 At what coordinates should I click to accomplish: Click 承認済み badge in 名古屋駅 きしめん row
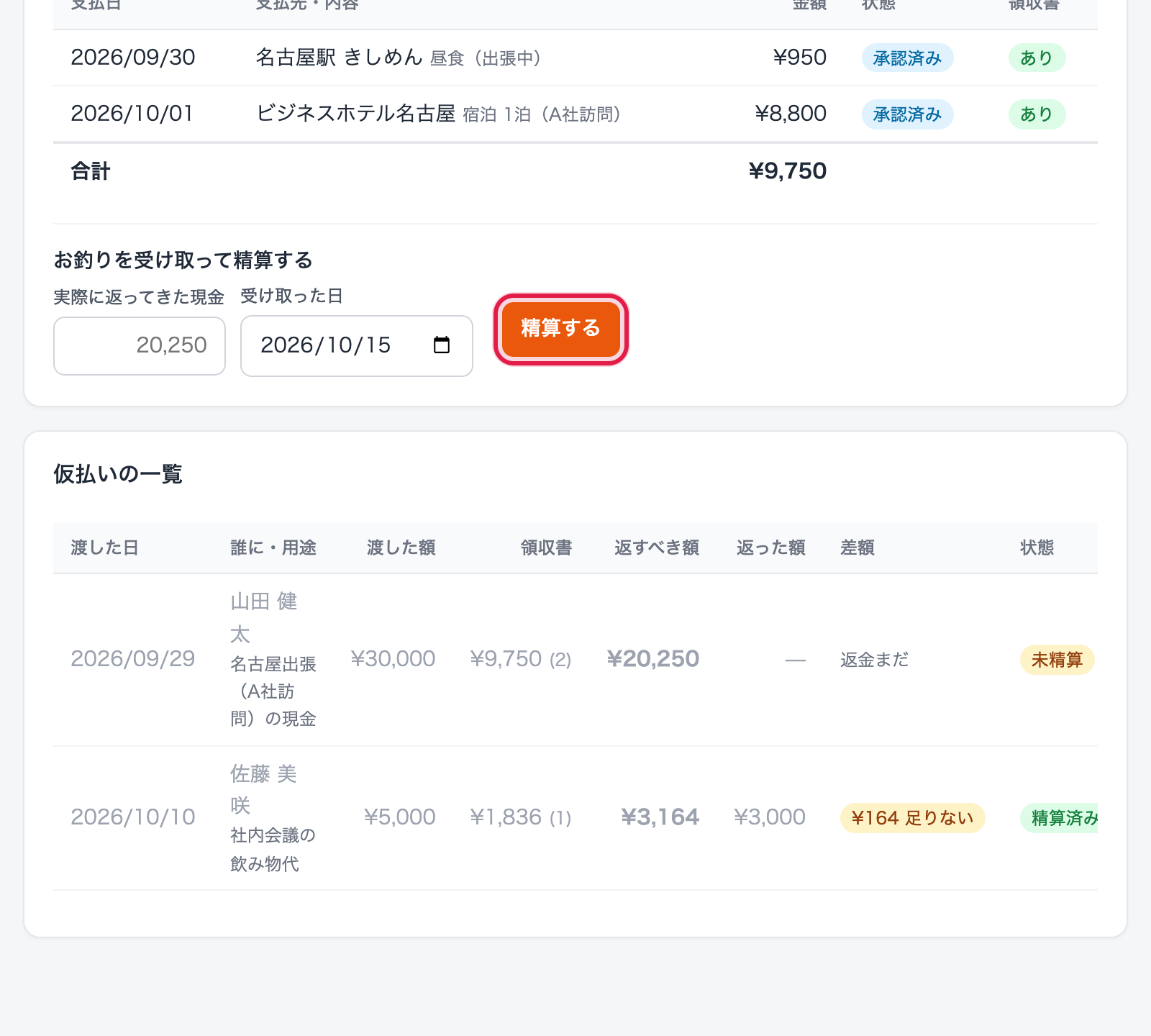pos(907,58)
